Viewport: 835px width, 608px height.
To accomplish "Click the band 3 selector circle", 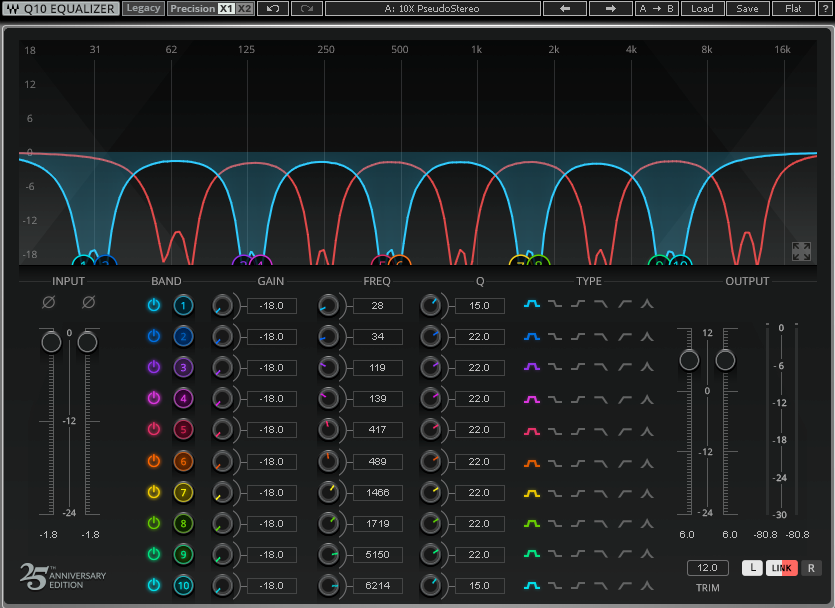I will [183, 367].
